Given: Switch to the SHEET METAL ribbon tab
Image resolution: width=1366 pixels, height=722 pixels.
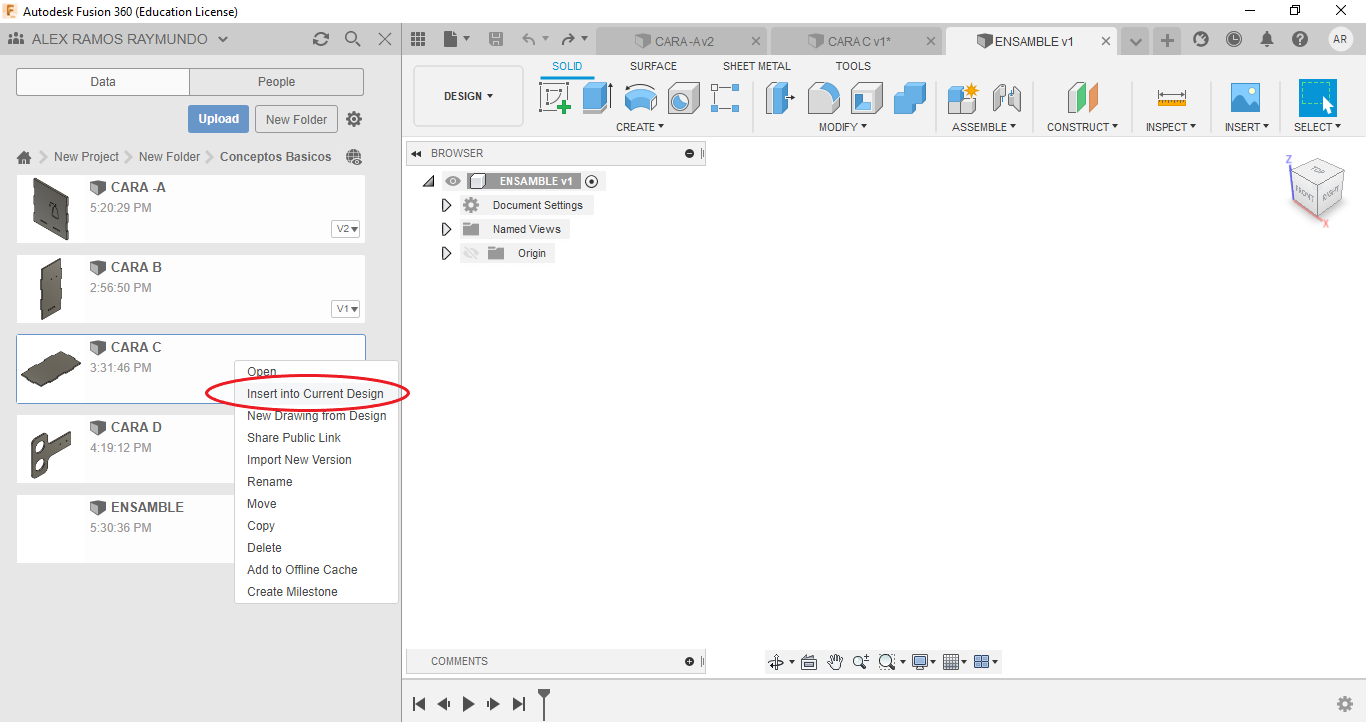Looking at the screenshot, I should (756, 66).
